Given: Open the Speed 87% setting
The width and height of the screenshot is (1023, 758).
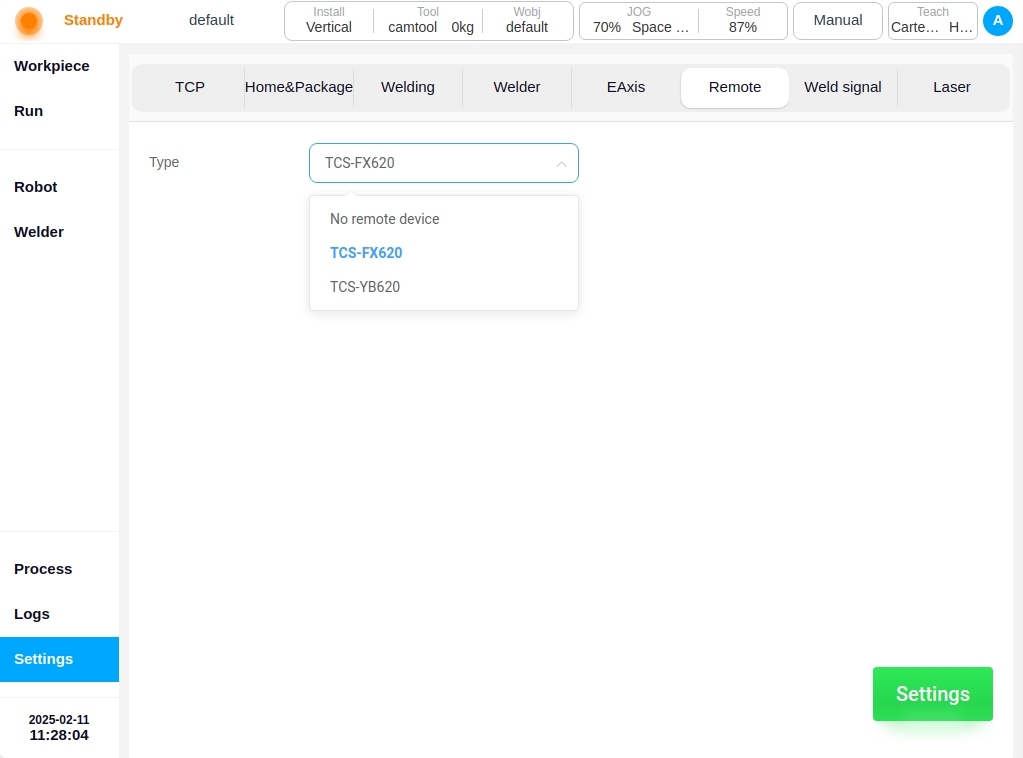Looking at the screenshot, I should [x=742, y=21].
